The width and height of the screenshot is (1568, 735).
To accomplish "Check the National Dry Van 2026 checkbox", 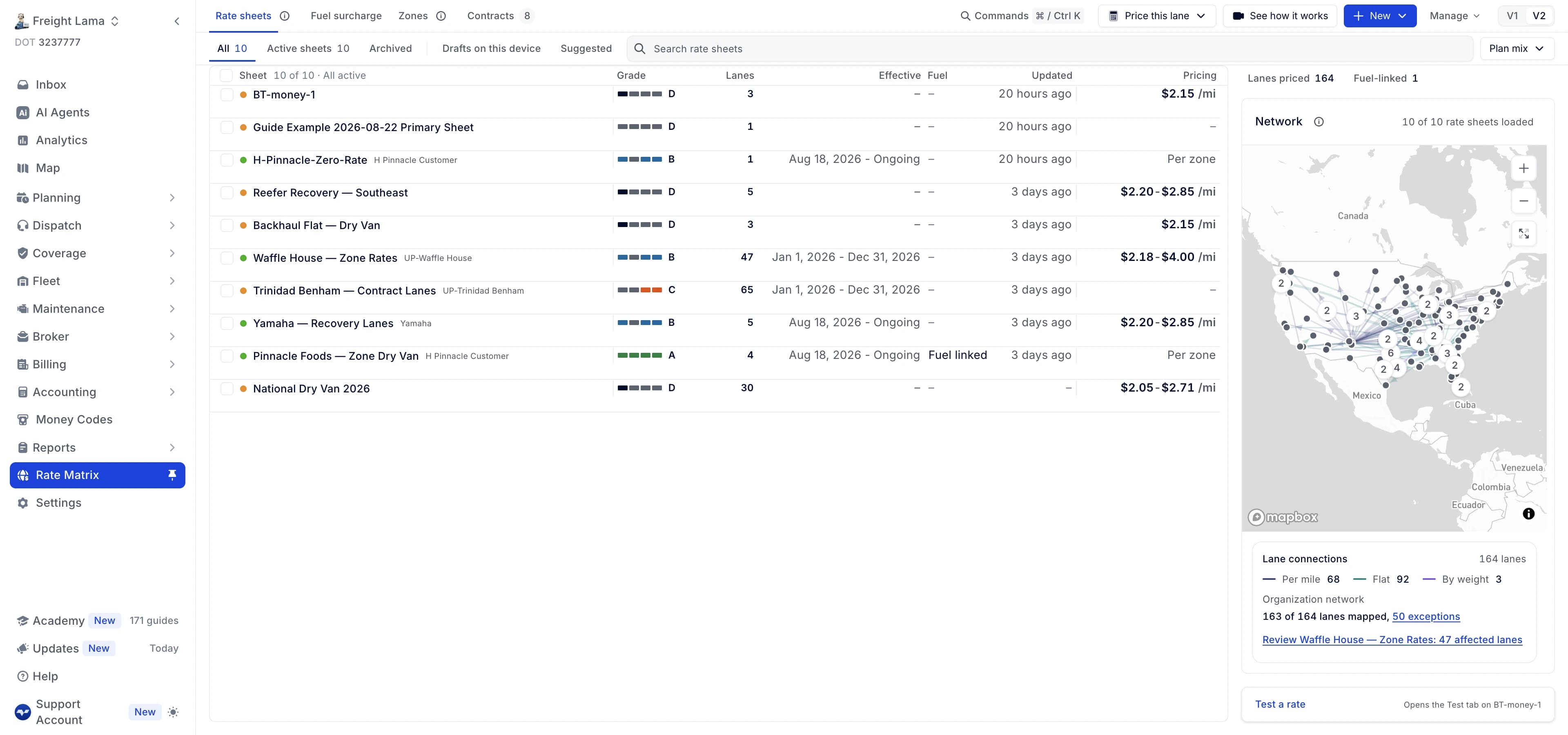I will click(x=227, y=389).
